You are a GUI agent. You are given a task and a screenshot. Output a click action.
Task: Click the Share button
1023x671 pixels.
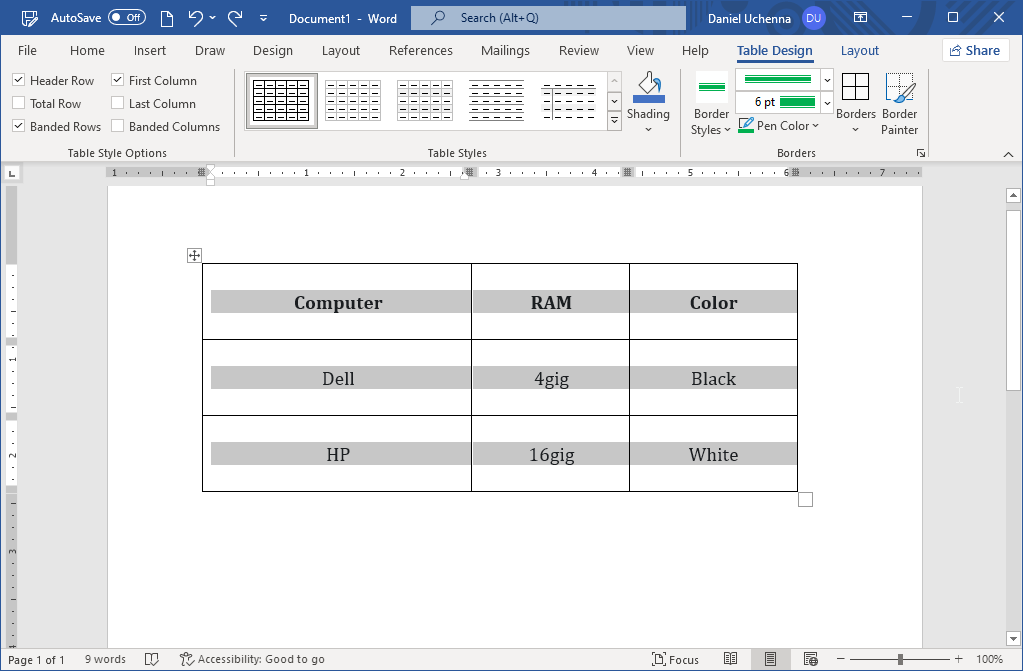tap(975, 49)
